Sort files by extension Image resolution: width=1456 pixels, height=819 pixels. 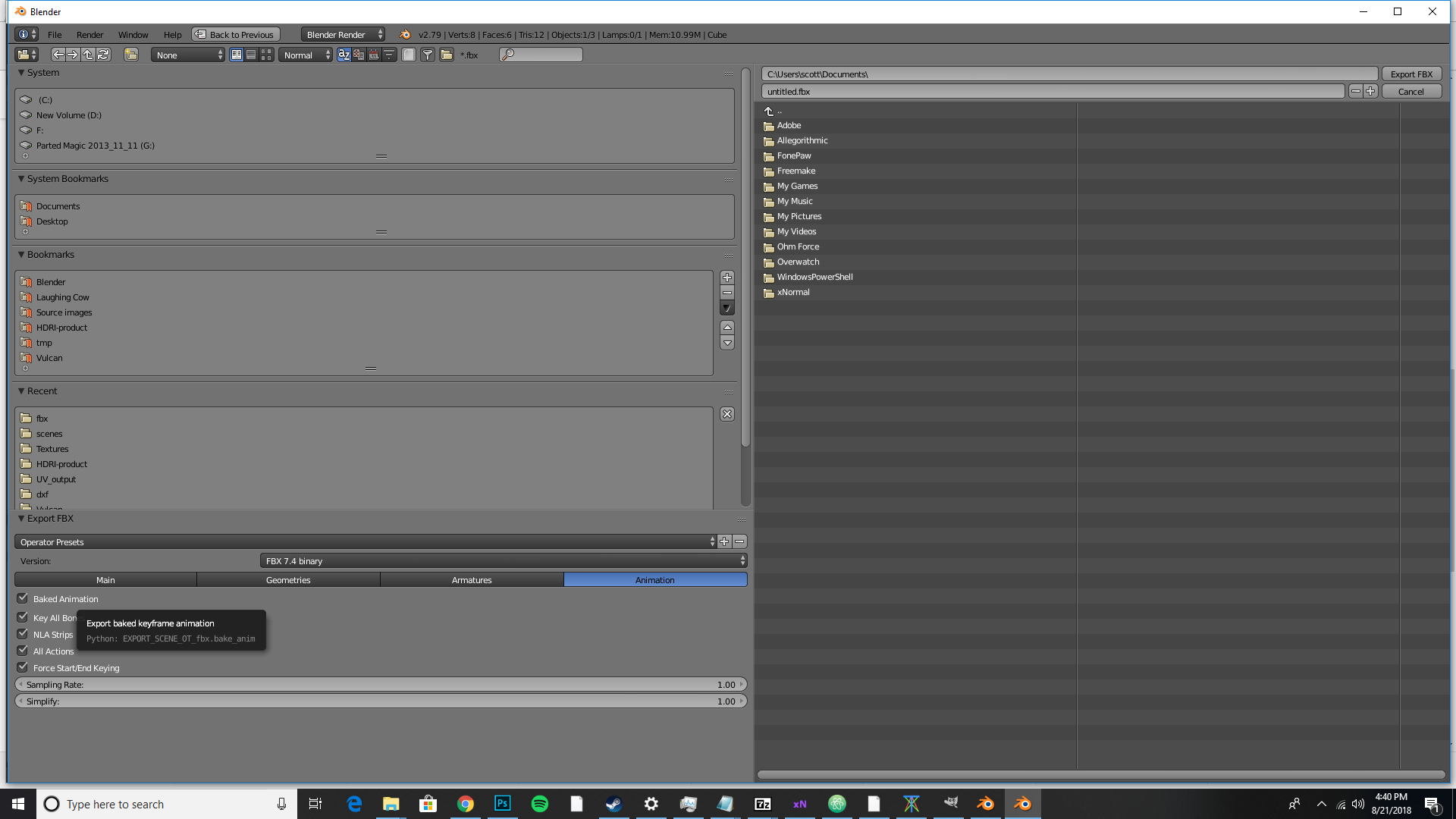click(x=359, y=55)
